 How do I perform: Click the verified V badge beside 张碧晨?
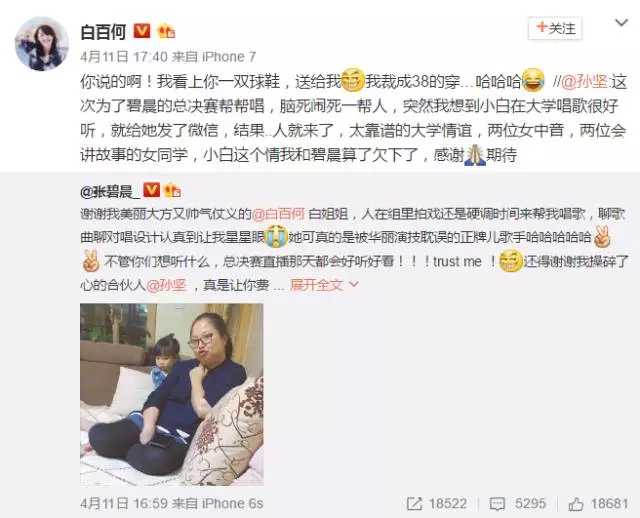(151, 190)
